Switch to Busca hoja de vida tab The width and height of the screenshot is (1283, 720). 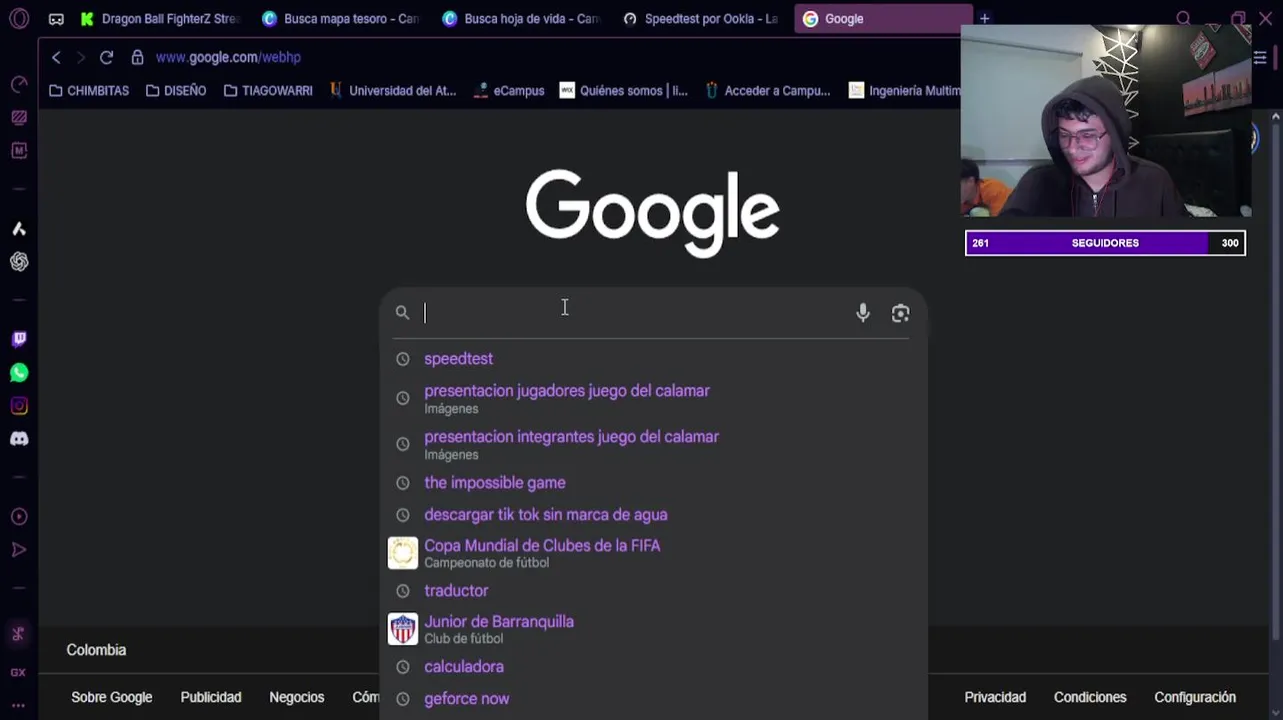pyautogui.click(x=520, y=19)
